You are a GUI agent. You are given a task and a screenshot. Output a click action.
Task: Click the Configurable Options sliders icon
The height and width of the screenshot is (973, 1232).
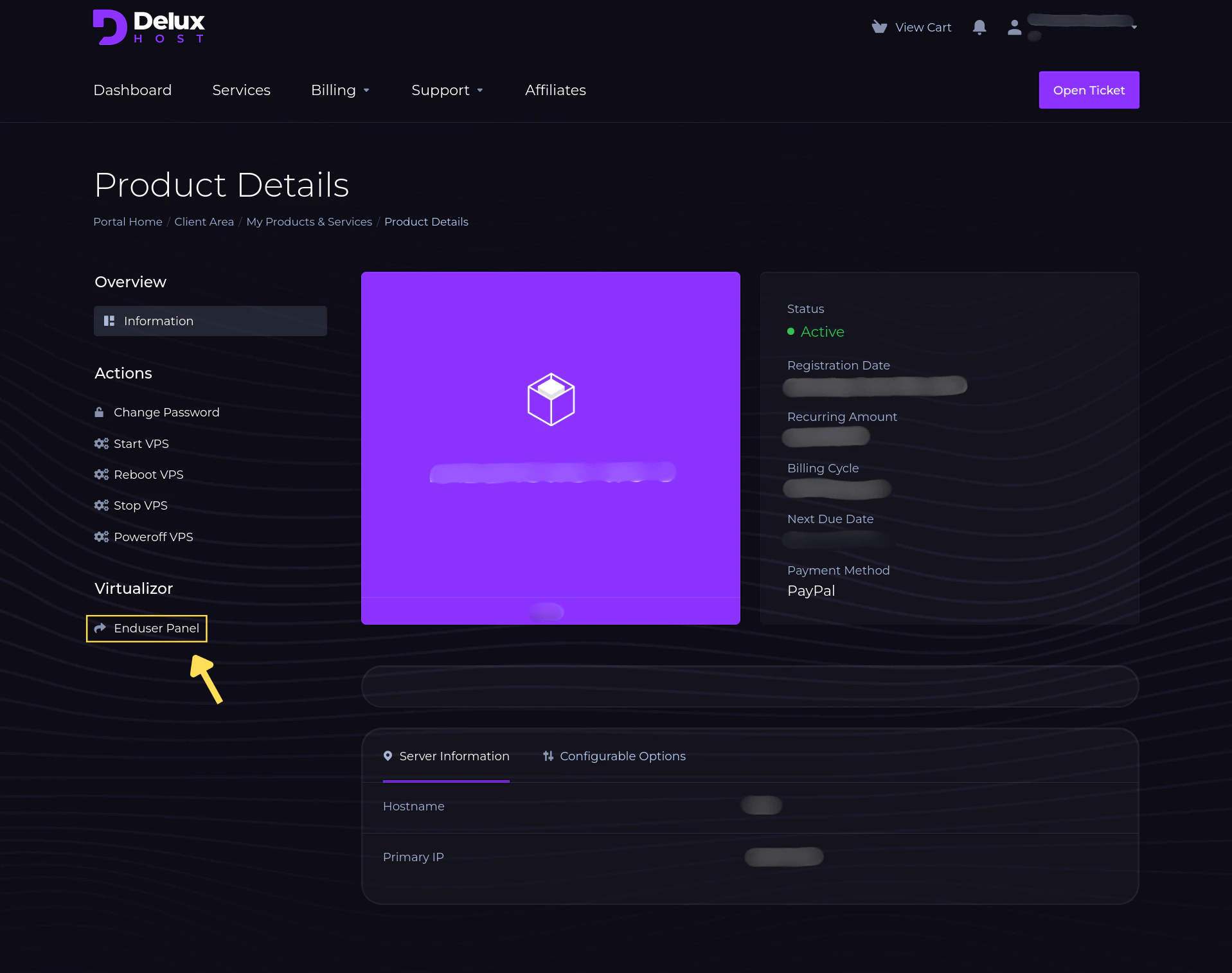[548, 756]
